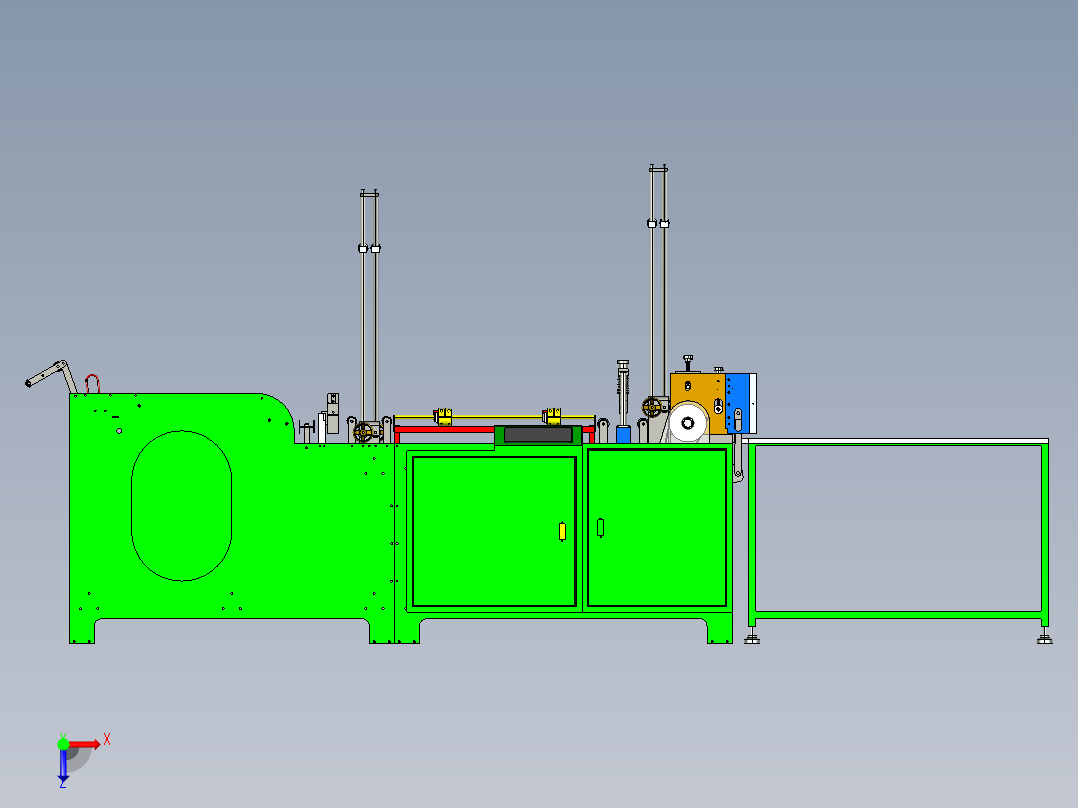Pick the green handle on the right door
The image size is (1078, 808).
600,527
